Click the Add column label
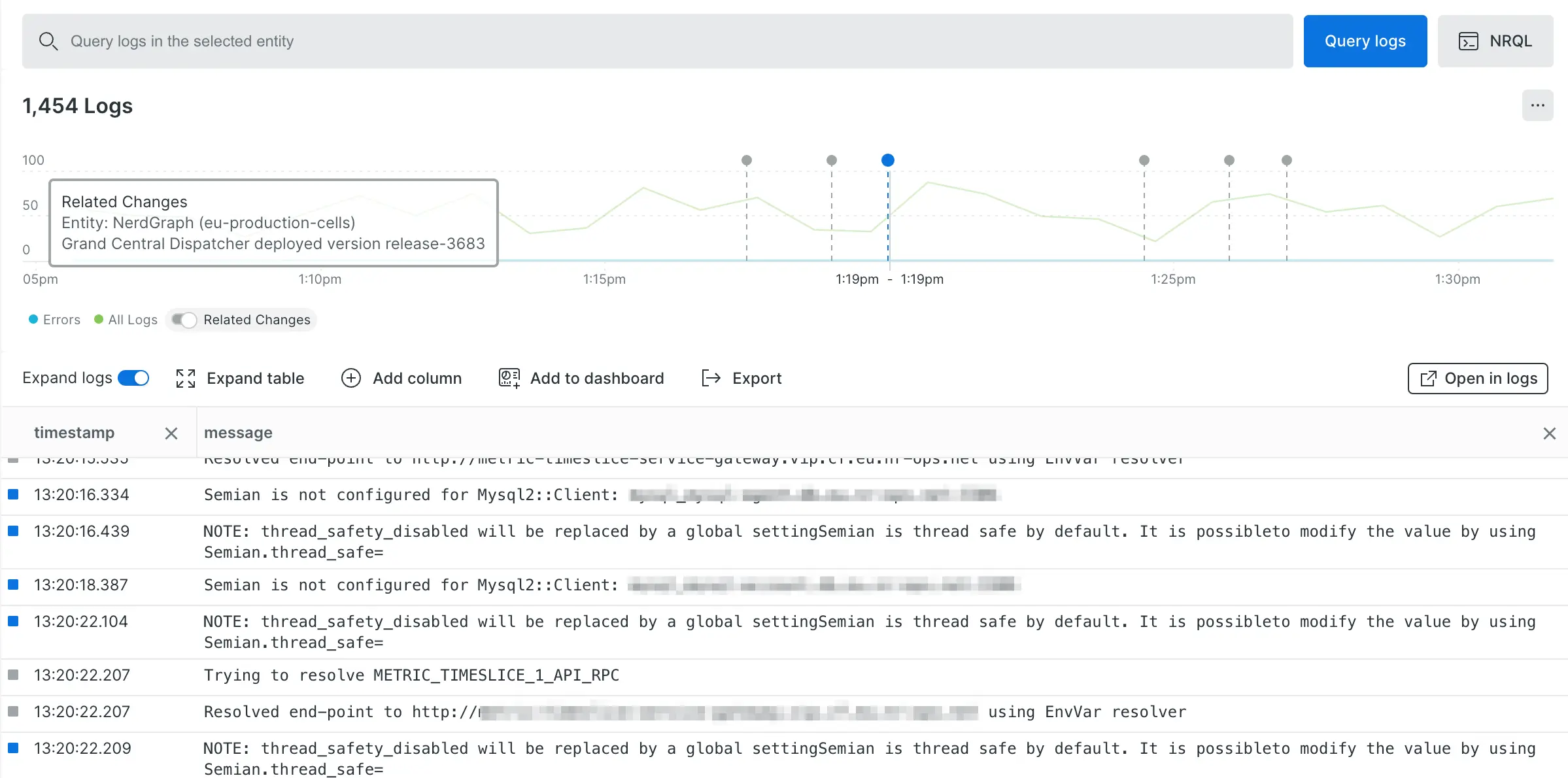 pos(417,379)
